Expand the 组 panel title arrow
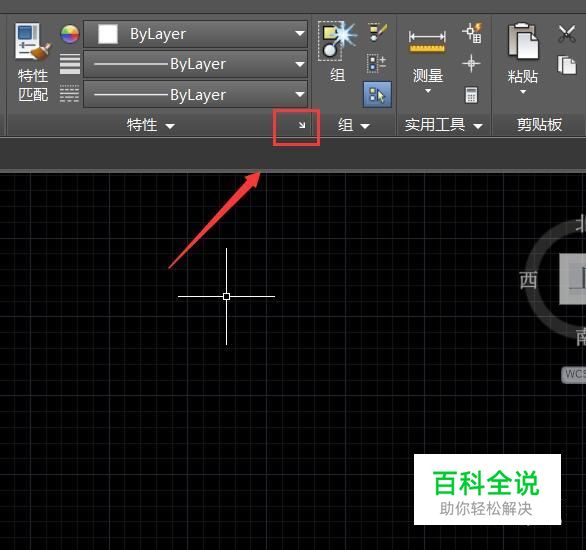This screenshot has width=586, height=550. (x=365, y=126)
